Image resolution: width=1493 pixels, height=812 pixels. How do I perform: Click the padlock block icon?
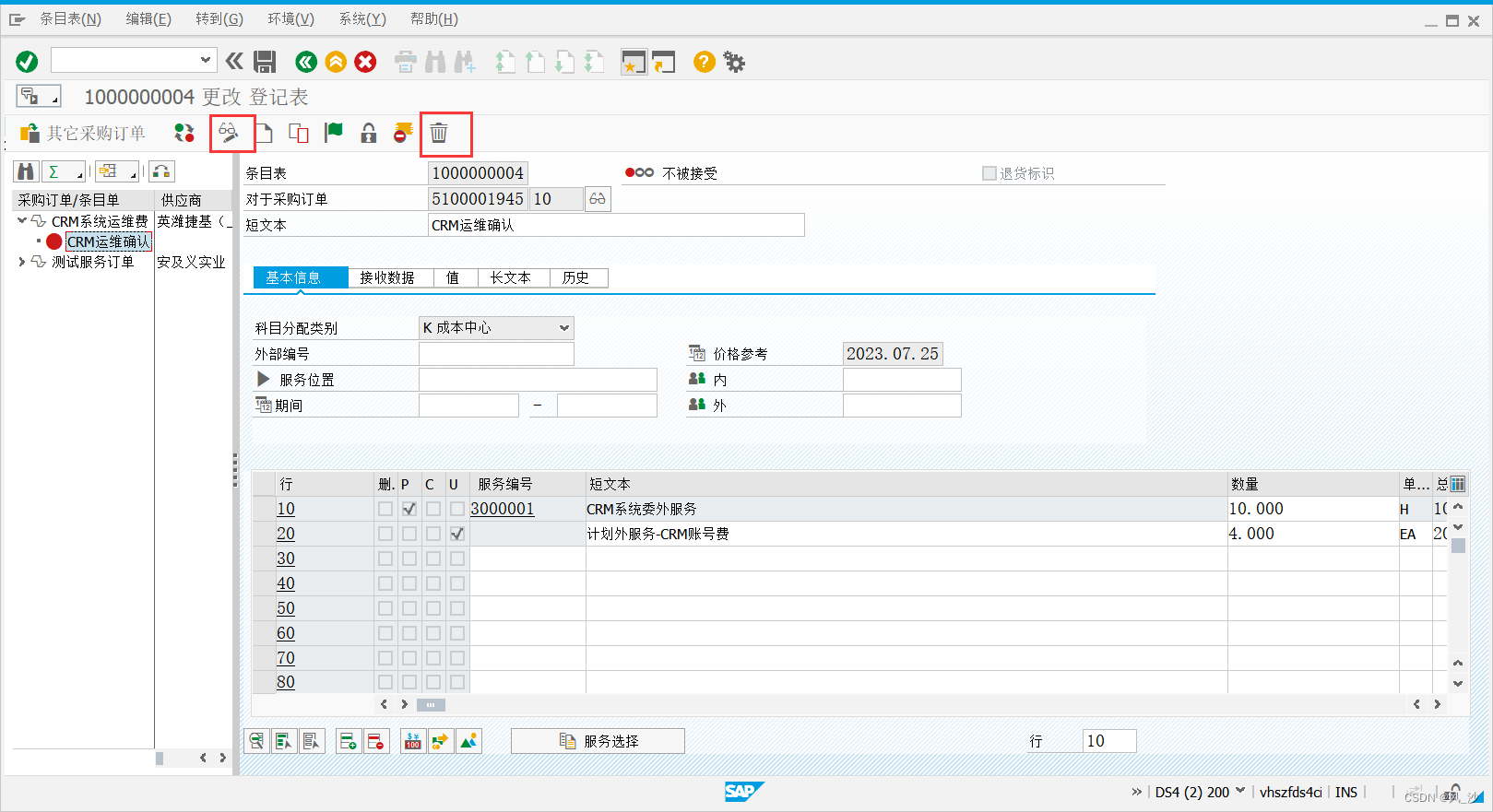click(x=369, y=134)
